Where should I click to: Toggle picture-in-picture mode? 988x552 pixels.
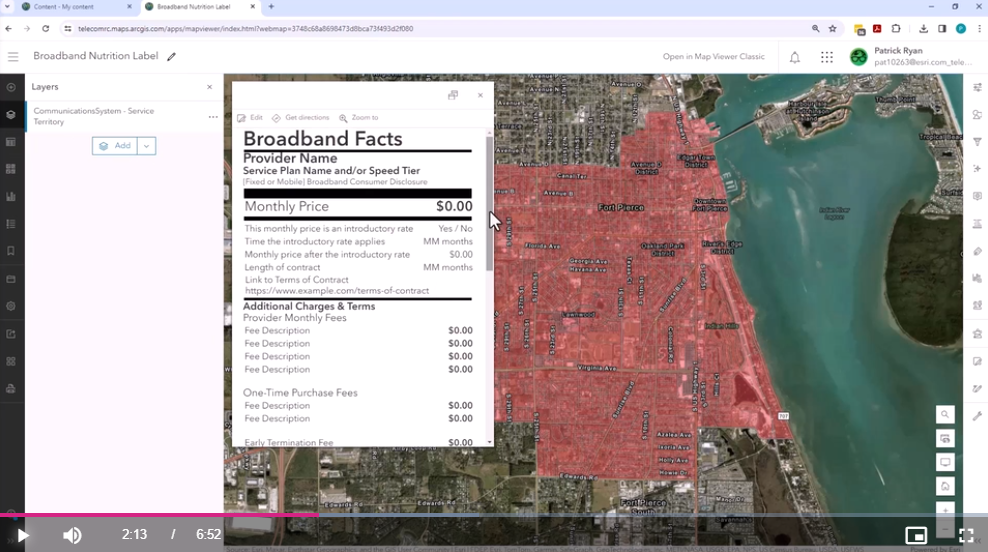click(916, 536)
